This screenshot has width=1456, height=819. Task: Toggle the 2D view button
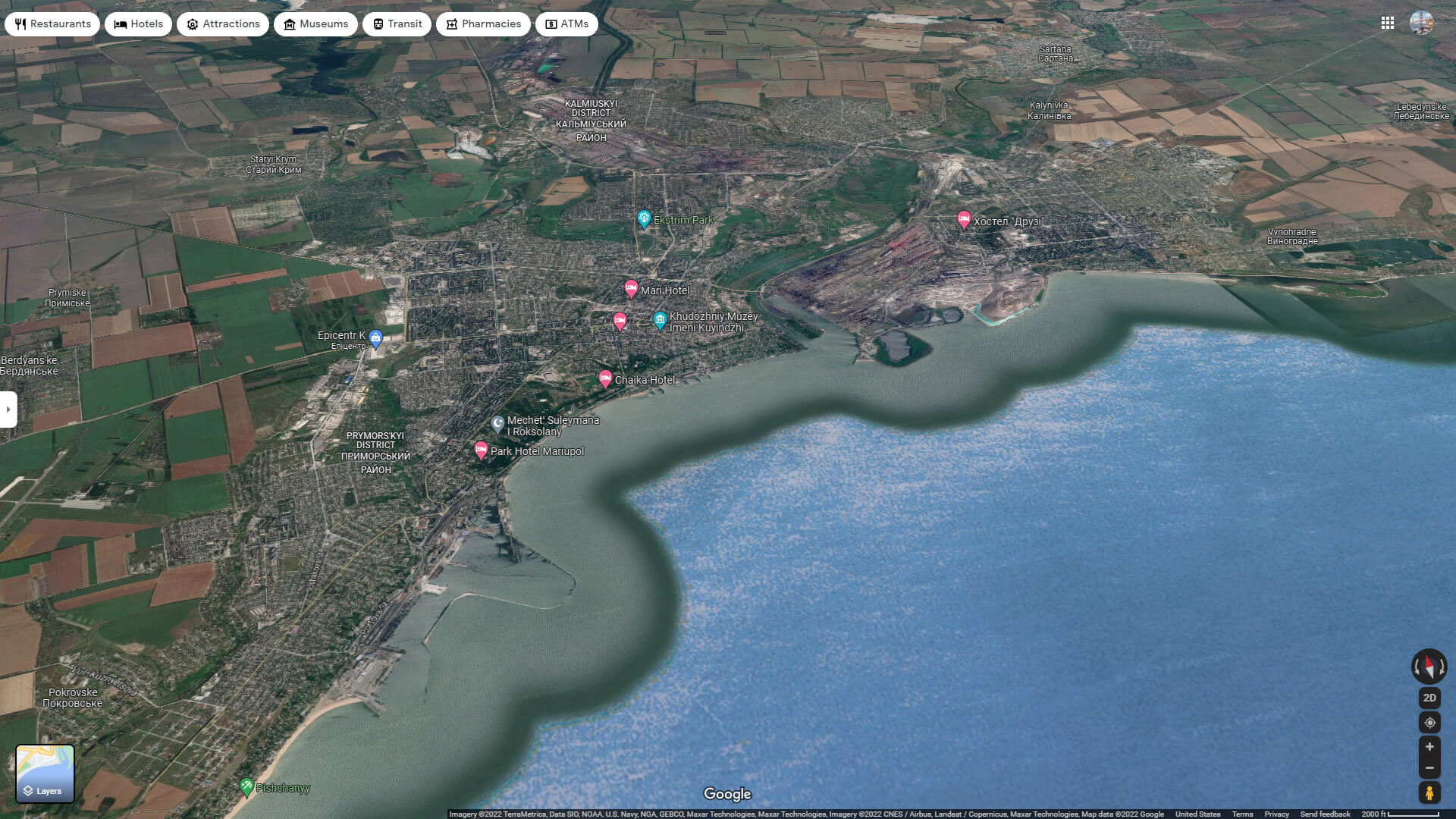coord(1429,698)
